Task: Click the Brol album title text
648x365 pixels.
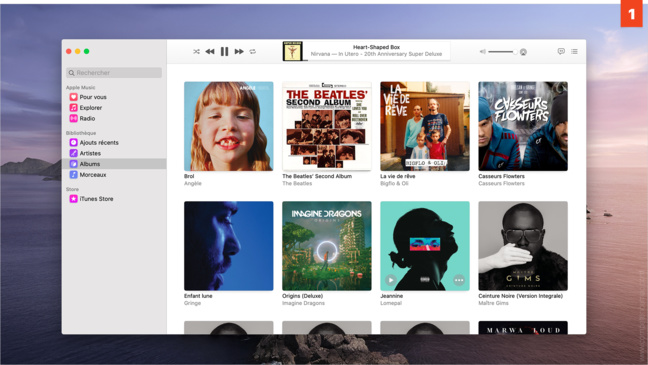Action: point(189,176)
